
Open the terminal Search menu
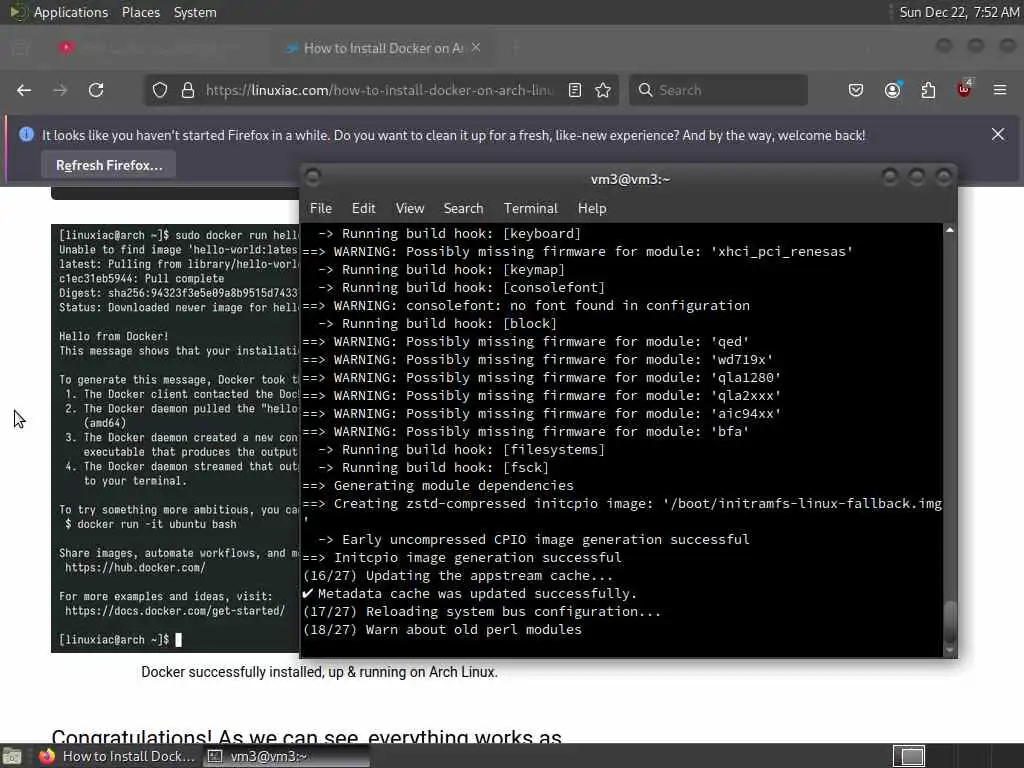pos(464,208)
